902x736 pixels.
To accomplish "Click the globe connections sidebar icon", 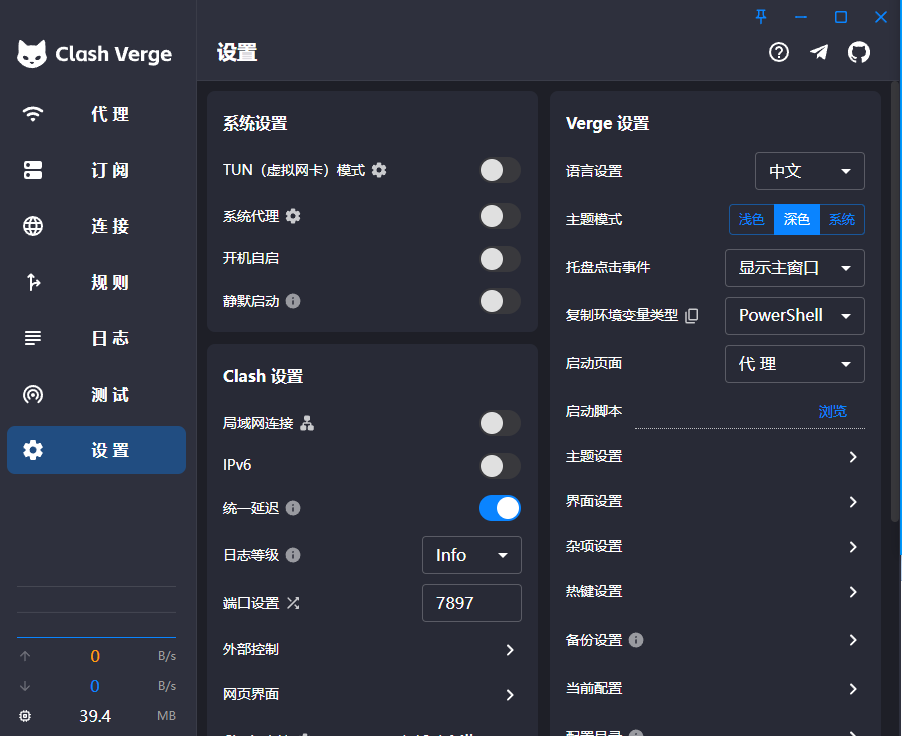I will click(33, 226).
